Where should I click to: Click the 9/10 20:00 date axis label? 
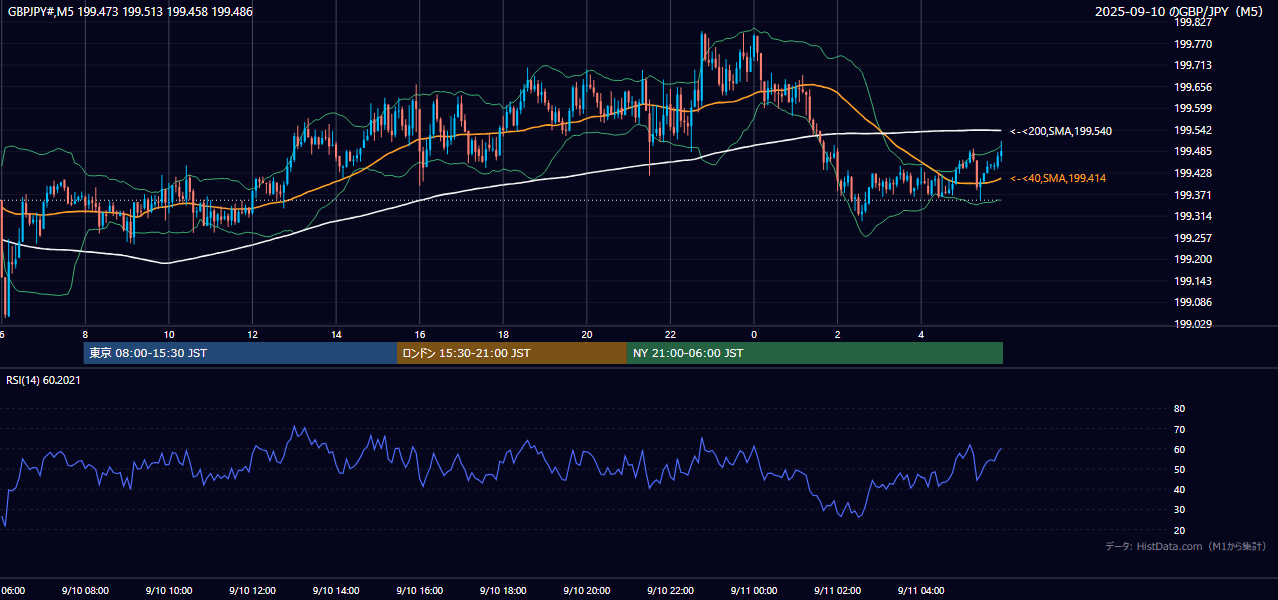click(587, 591)
